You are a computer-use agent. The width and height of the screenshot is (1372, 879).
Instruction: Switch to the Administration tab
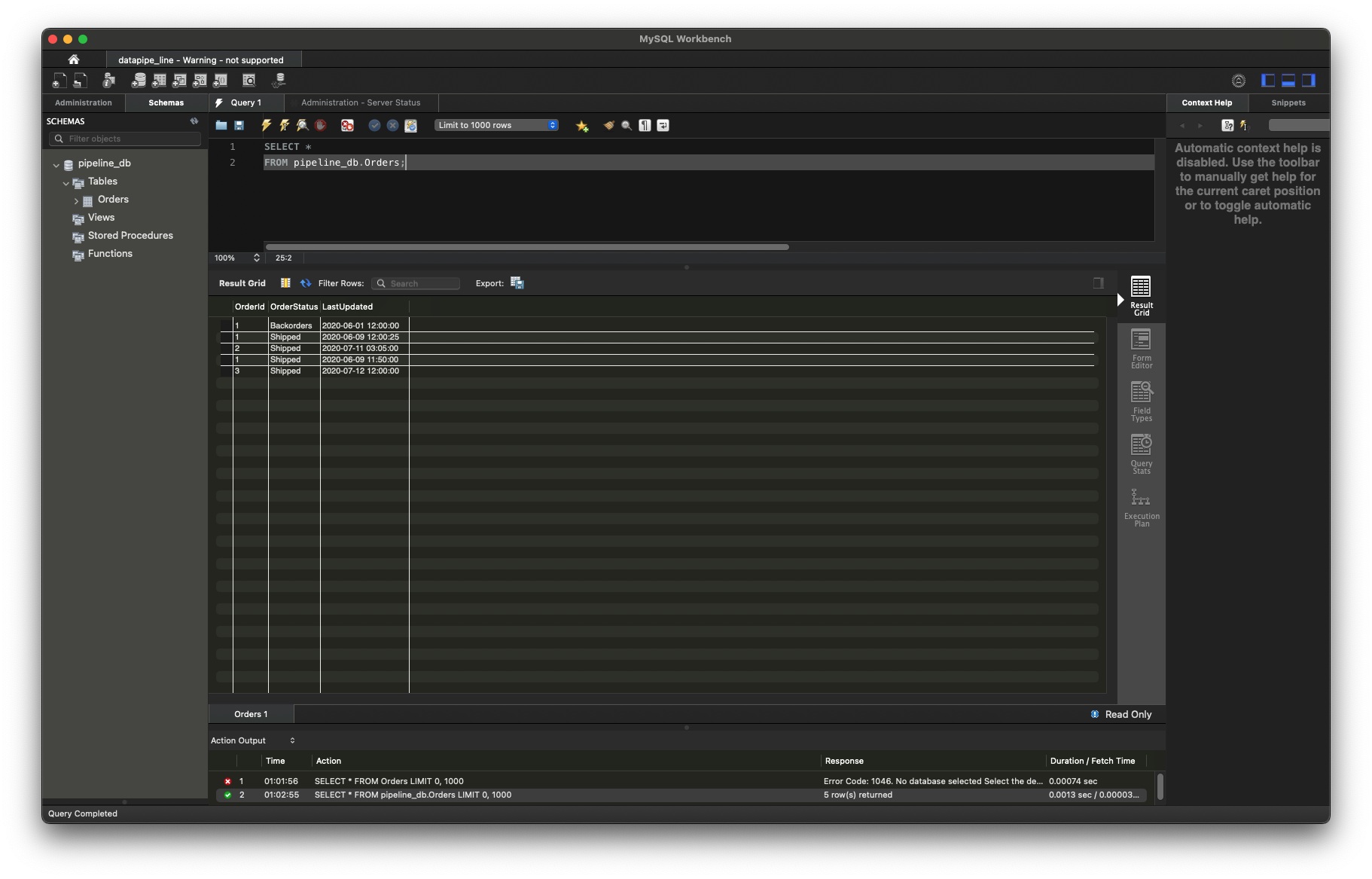tap(83, 102)
